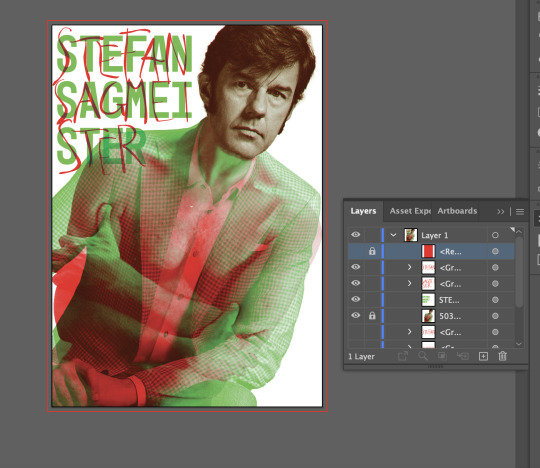Hide the <Gr...> group directly below <Re...>

pyautogui.click(x=356, y=267)
